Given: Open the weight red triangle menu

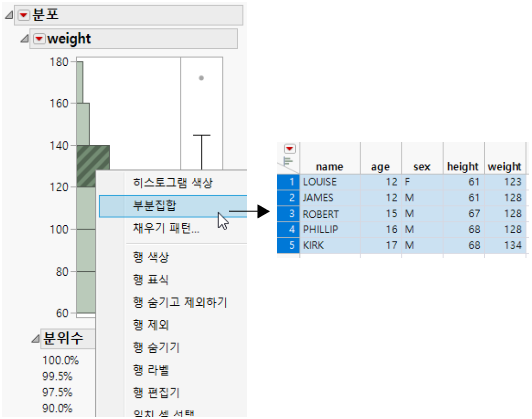Looking at the screenshot, I should 39,39.
